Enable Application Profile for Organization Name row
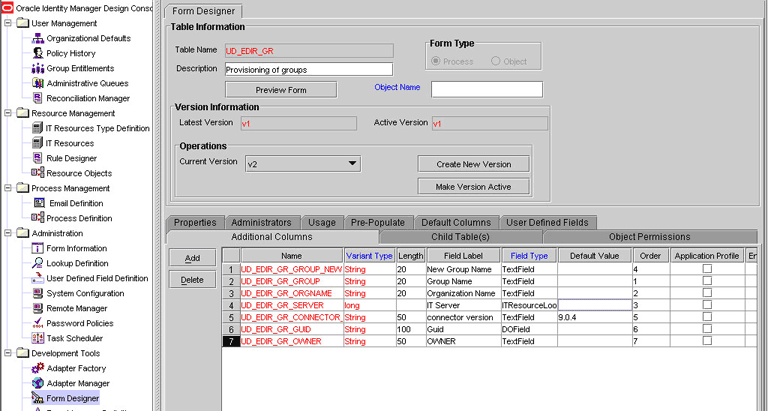The image size is (768, 411). 707,292
